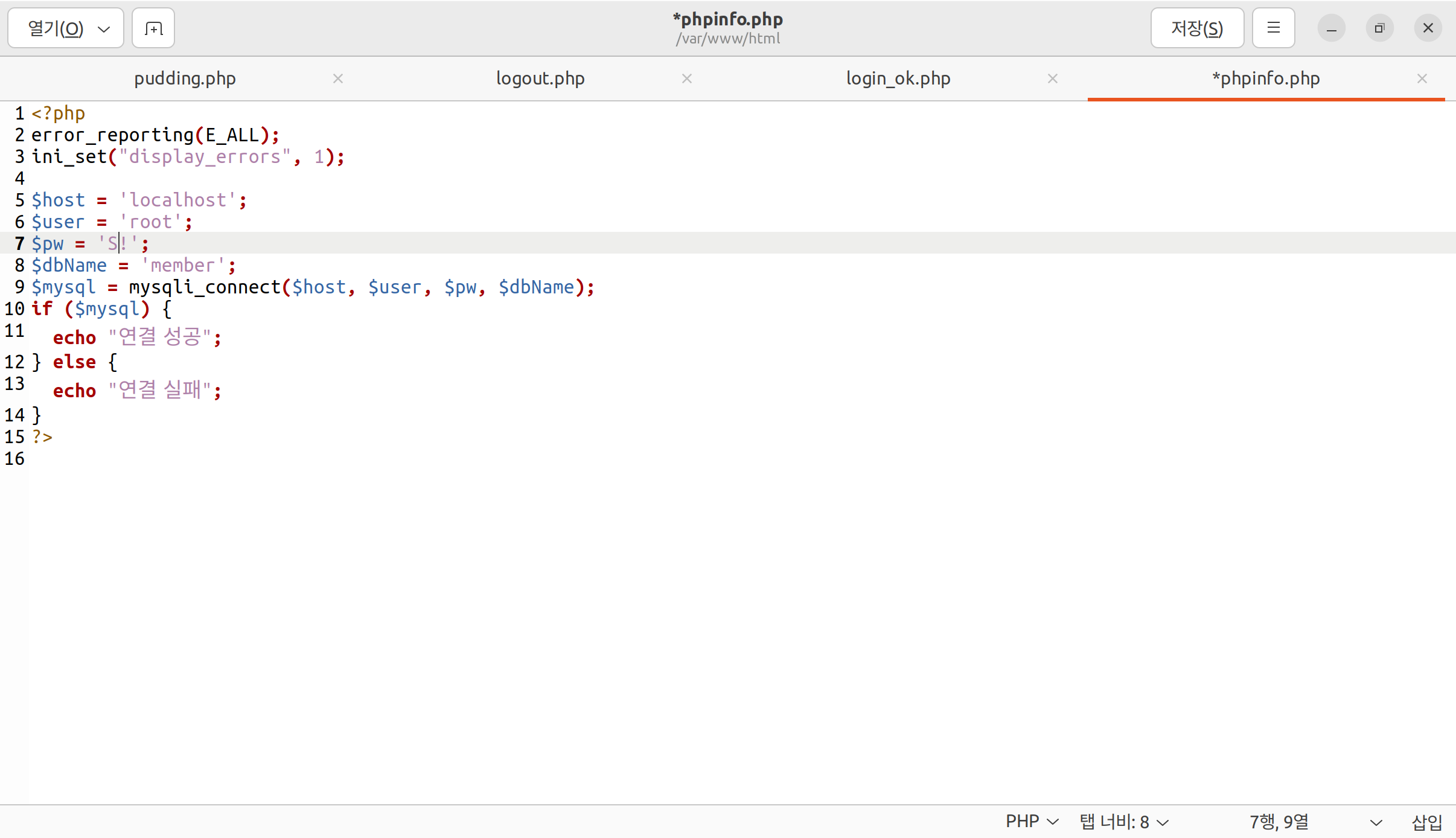Viewport: 1456px width, 838px height.
Task: Close the editor window
Action: click(x=1428, y=28)
